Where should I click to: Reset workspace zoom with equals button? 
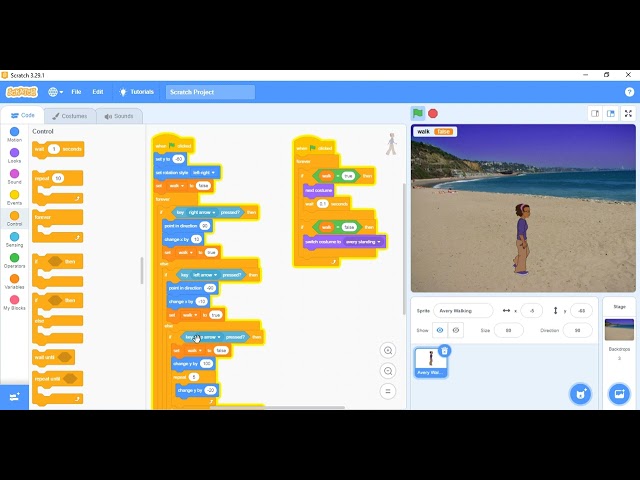[x=388, y=391]
